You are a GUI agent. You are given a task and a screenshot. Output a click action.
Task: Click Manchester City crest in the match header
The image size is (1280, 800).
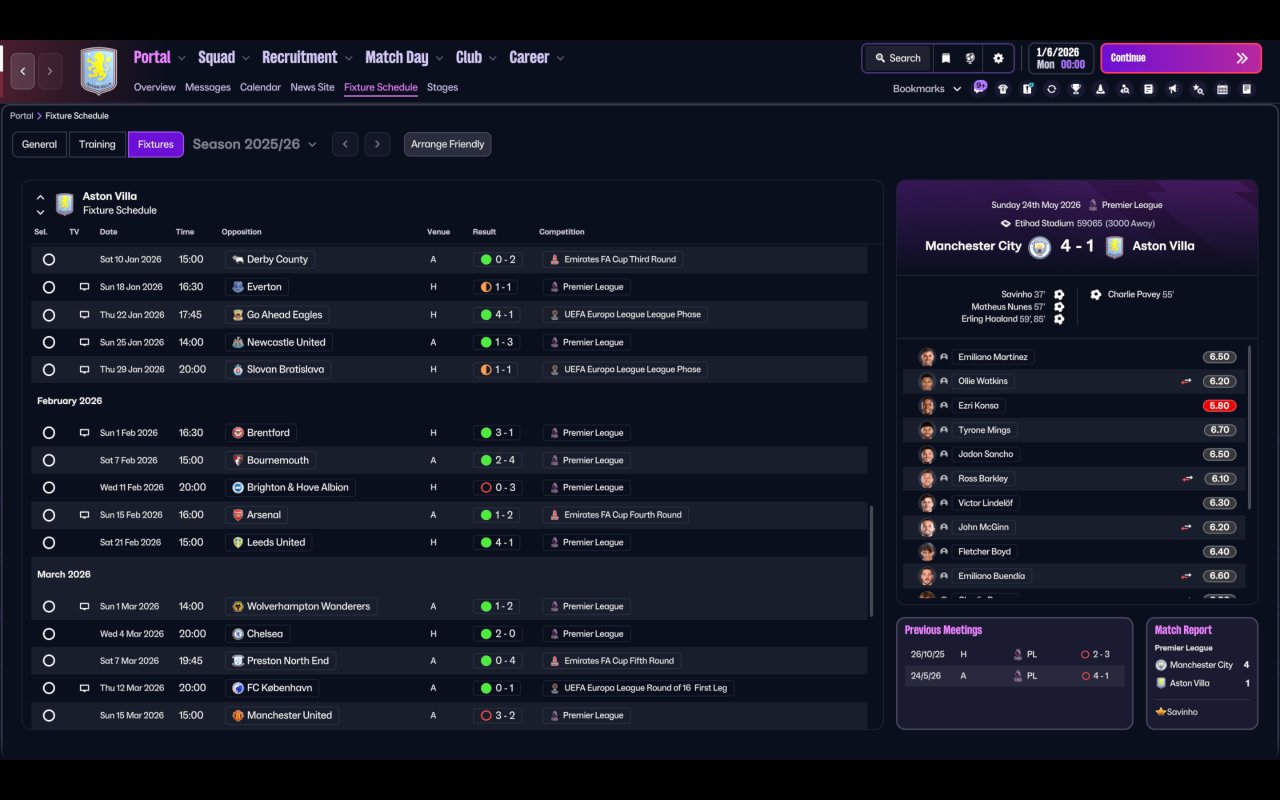1040,246
